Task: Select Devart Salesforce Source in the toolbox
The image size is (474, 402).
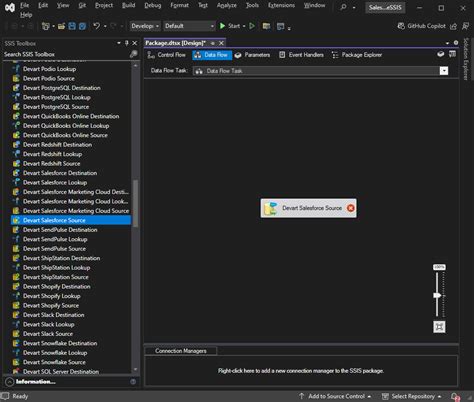Action: tap(71, 220)
